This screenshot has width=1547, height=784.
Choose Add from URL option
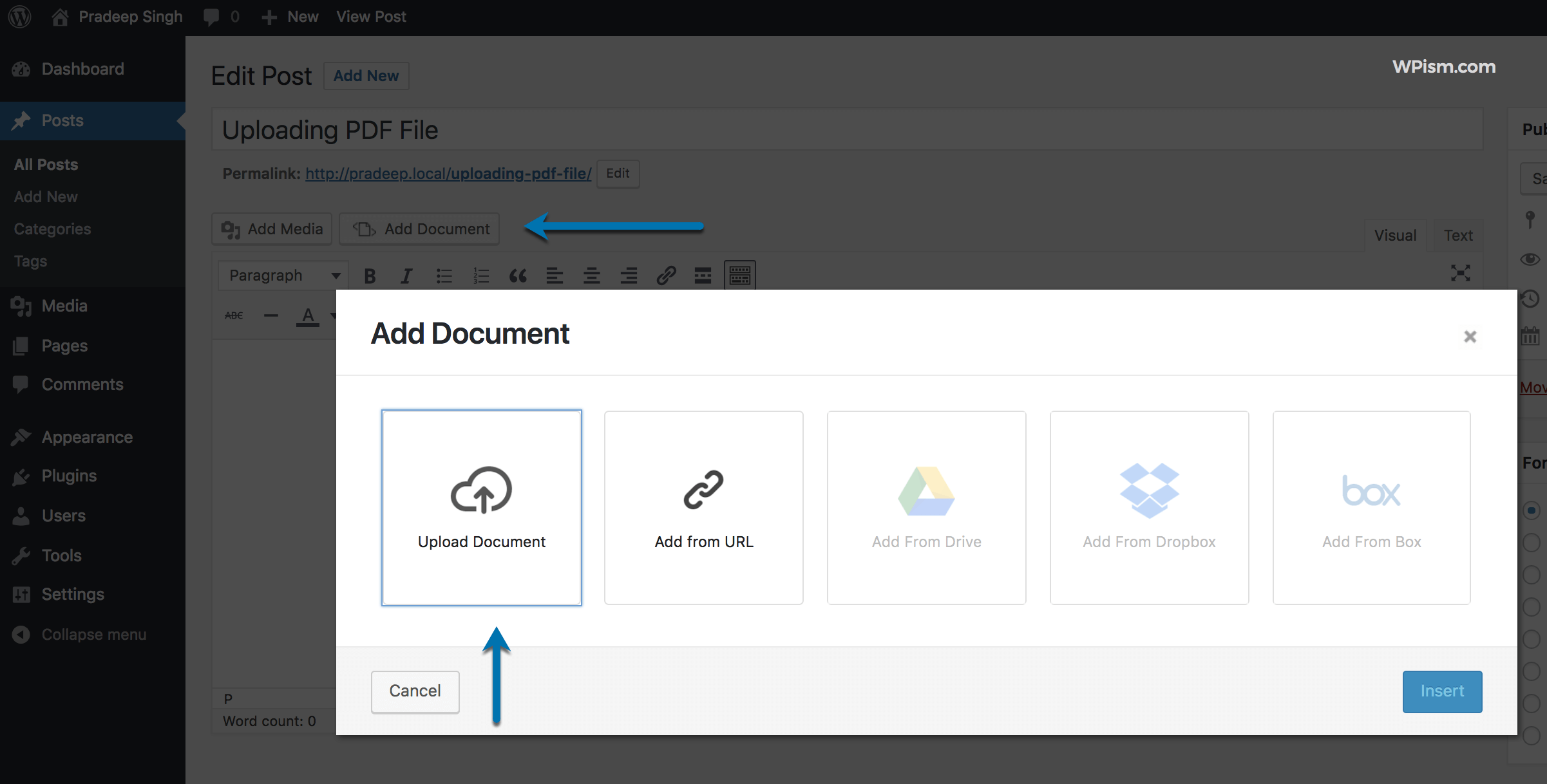(x=703, y=508)
